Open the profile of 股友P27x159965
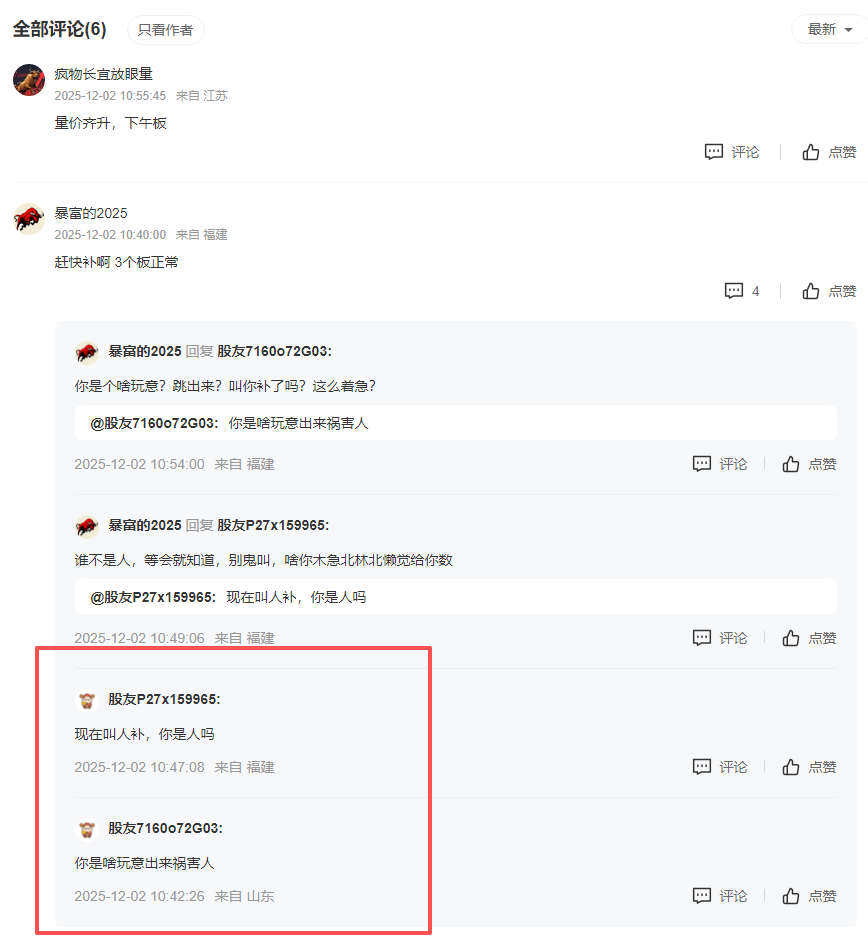 tap(164, 699)
